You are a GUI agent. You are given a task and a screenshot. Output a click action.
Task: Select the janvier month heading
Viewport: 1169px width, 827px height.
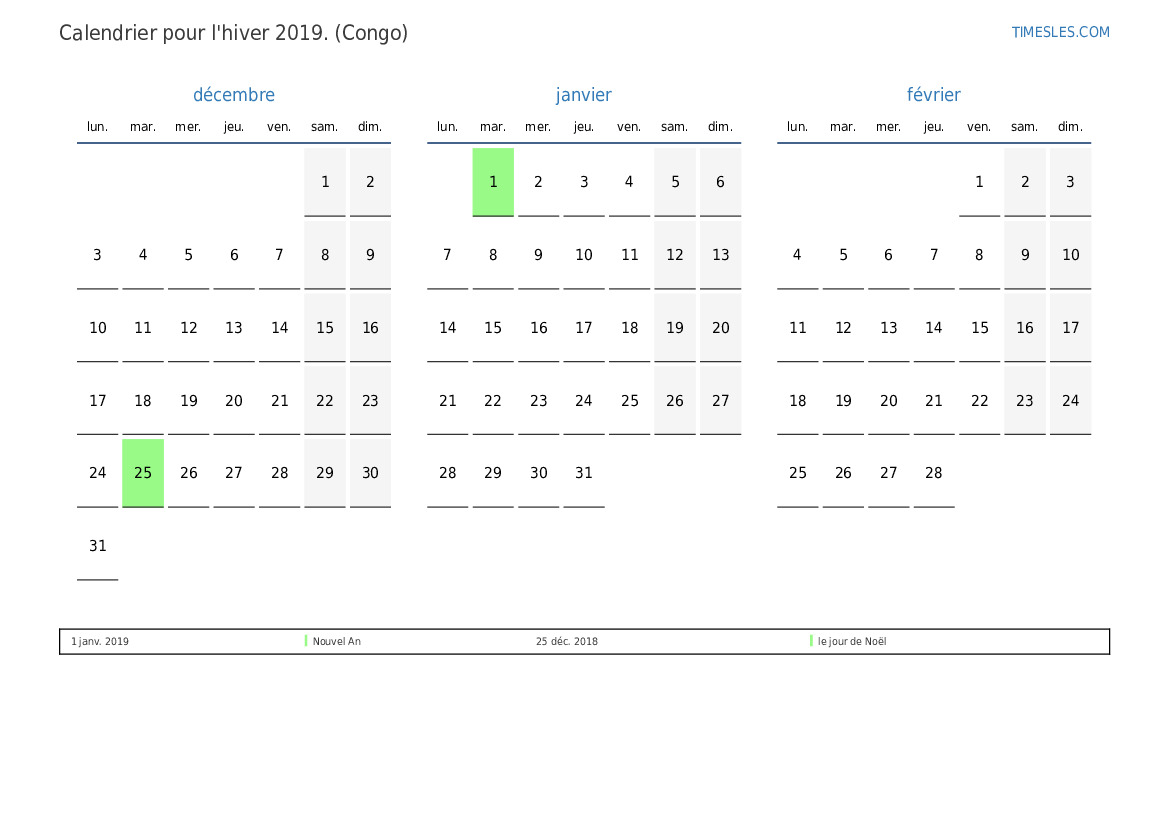[584, 95]
